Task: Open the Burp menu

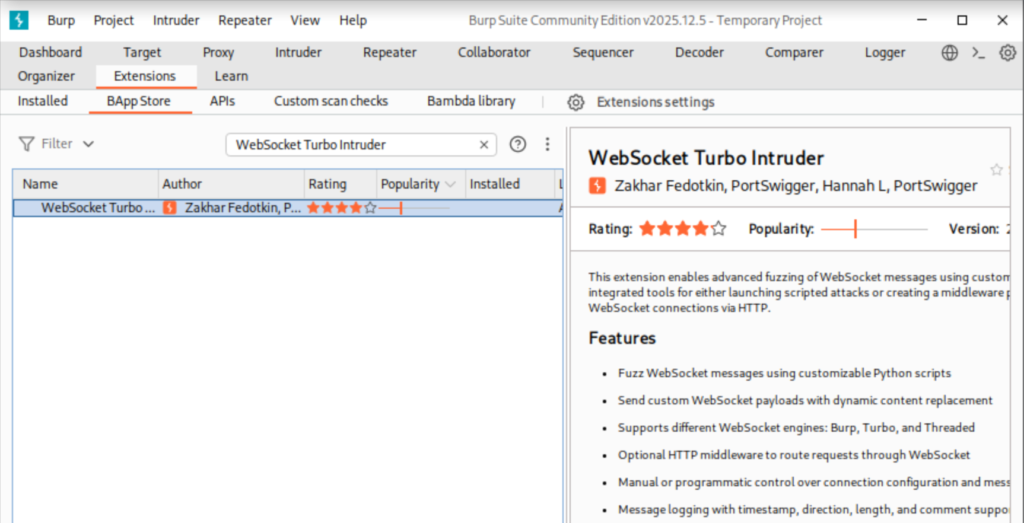Action: click(x=61, y=20)
